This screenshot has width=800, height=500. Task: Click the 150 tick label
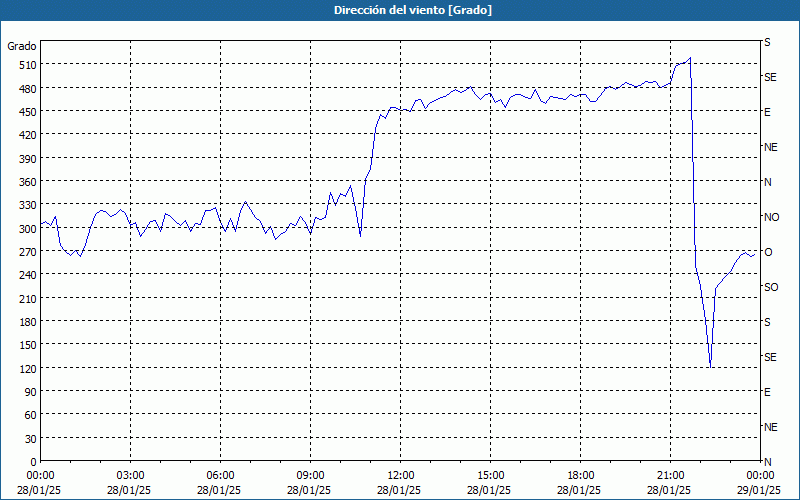pos(28,345)
